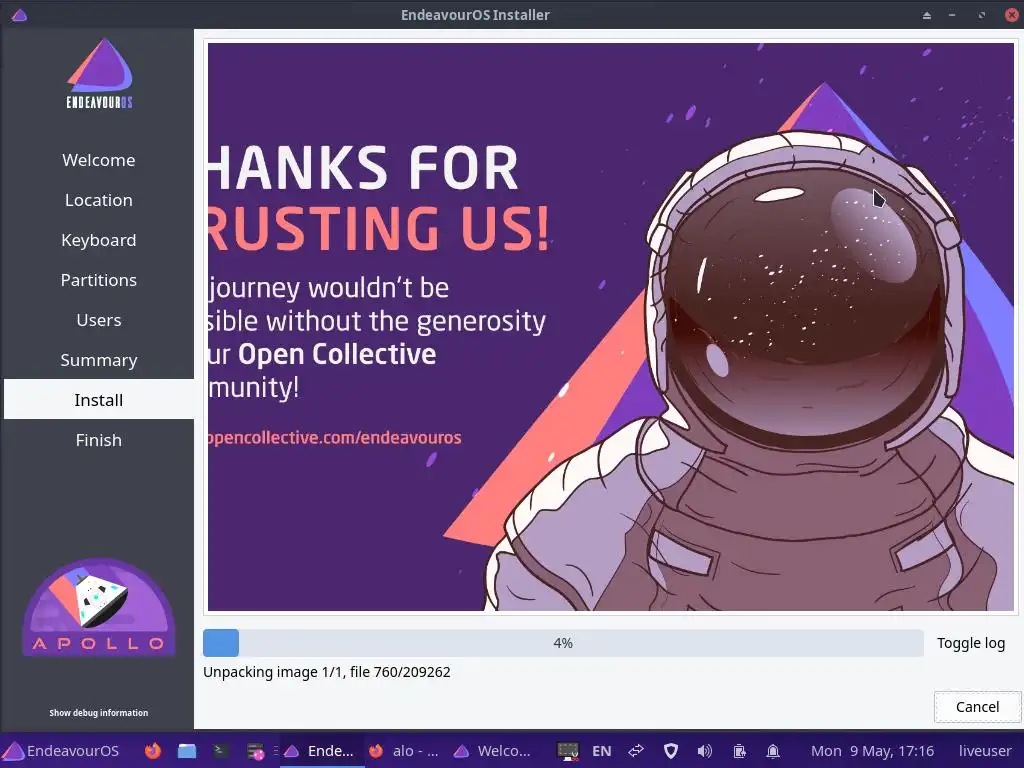Select the Users step in the sidebar
Screen dimensions: 1024x768
99,320
